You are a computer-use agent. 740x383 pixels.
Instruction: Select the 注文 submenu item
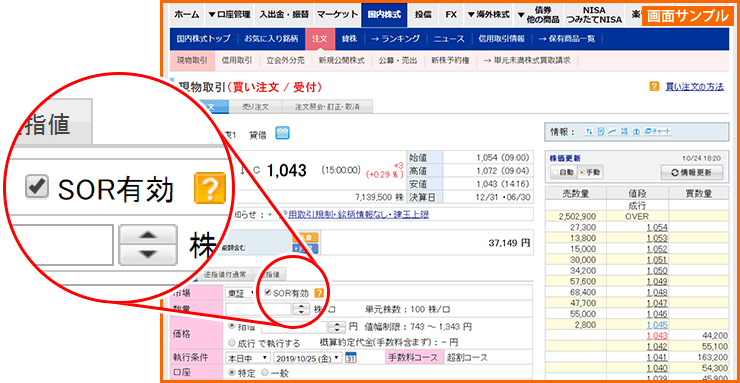tap(320, 39)
